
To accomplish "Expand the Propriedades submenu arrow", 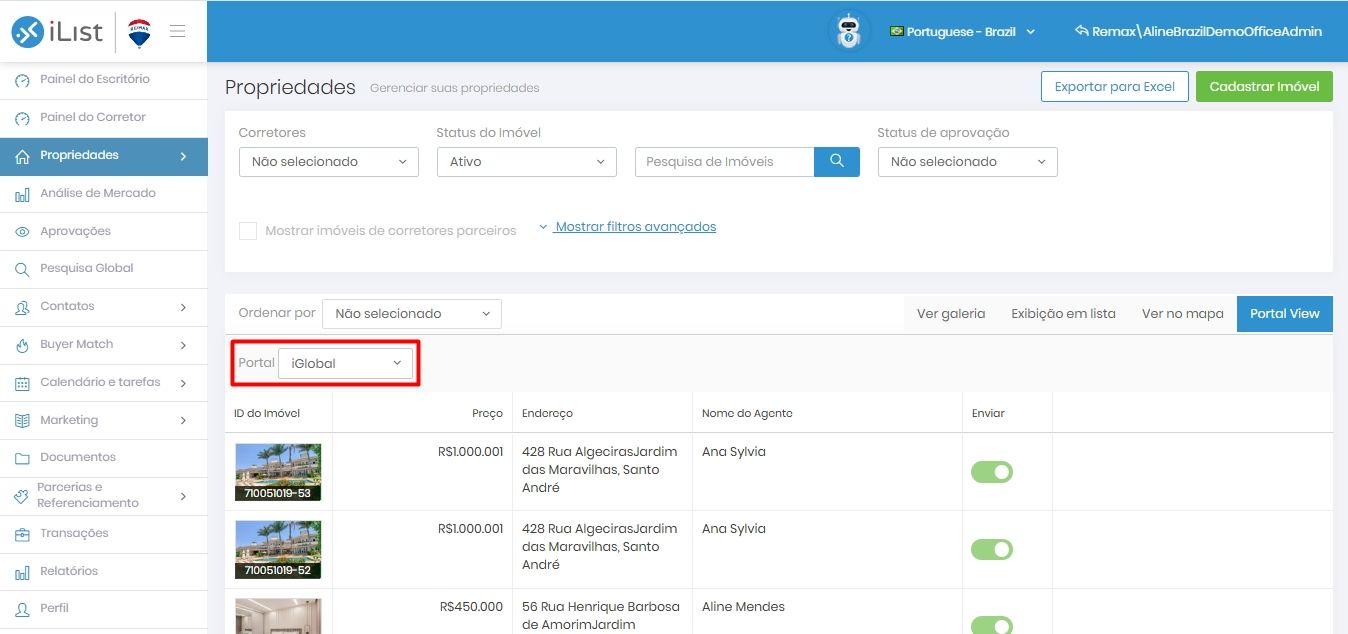I will click(x=183, y=156).
